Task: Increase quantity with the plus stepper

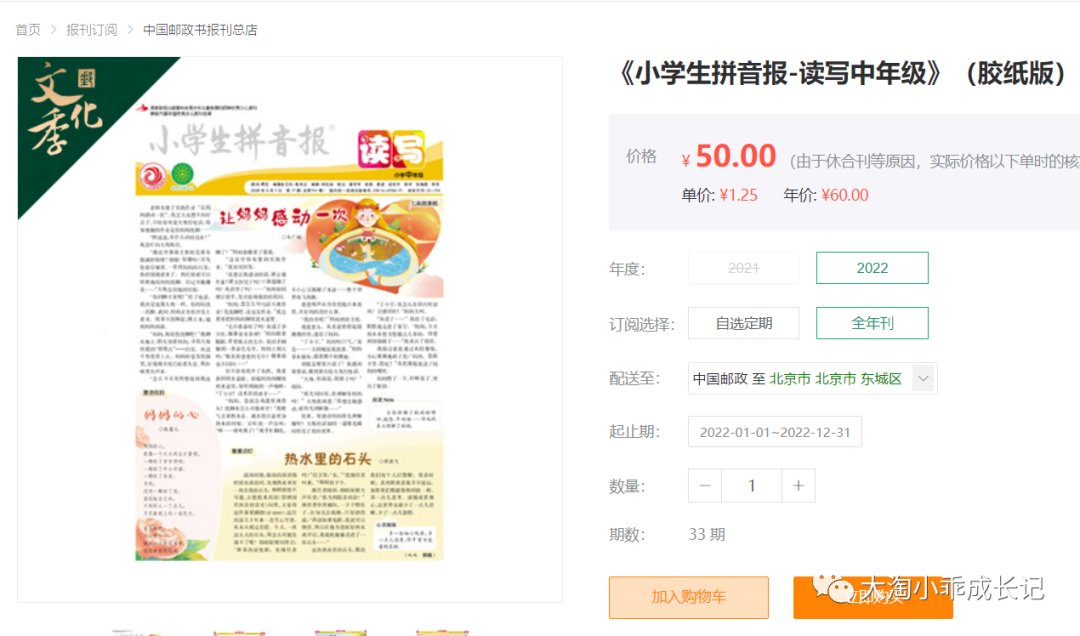Action: click(x=798, y=484)
